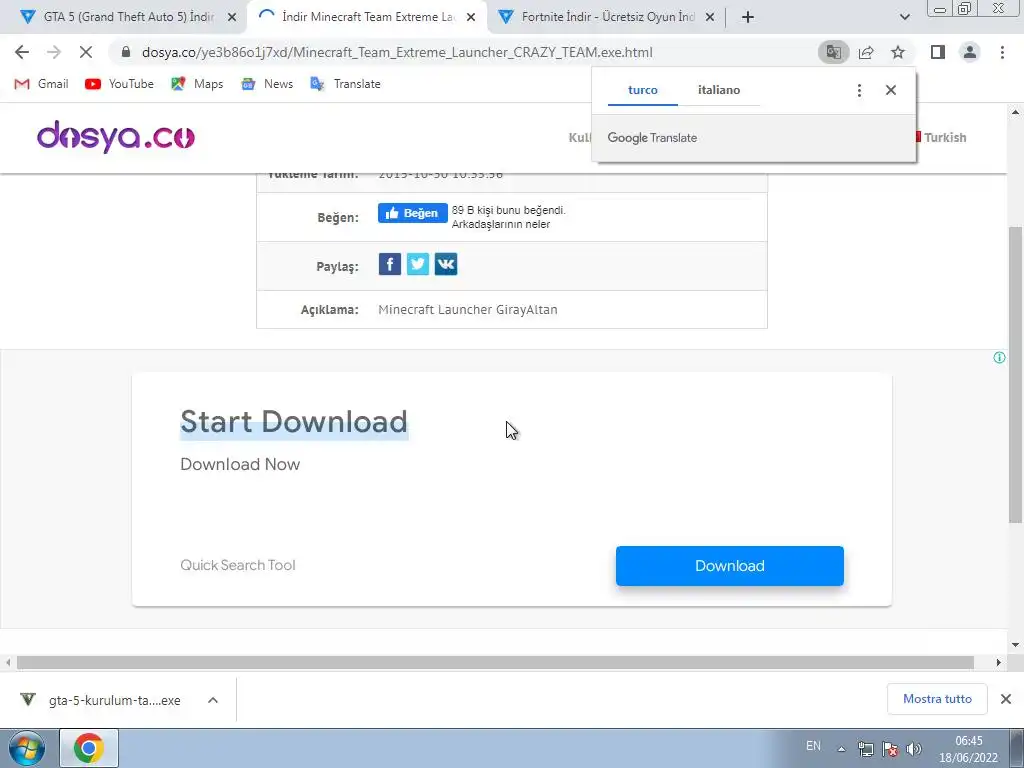This screenshot has width=1024, height=768.
Task: Show hidden tray icons arrow
Action: click(842, 749)
